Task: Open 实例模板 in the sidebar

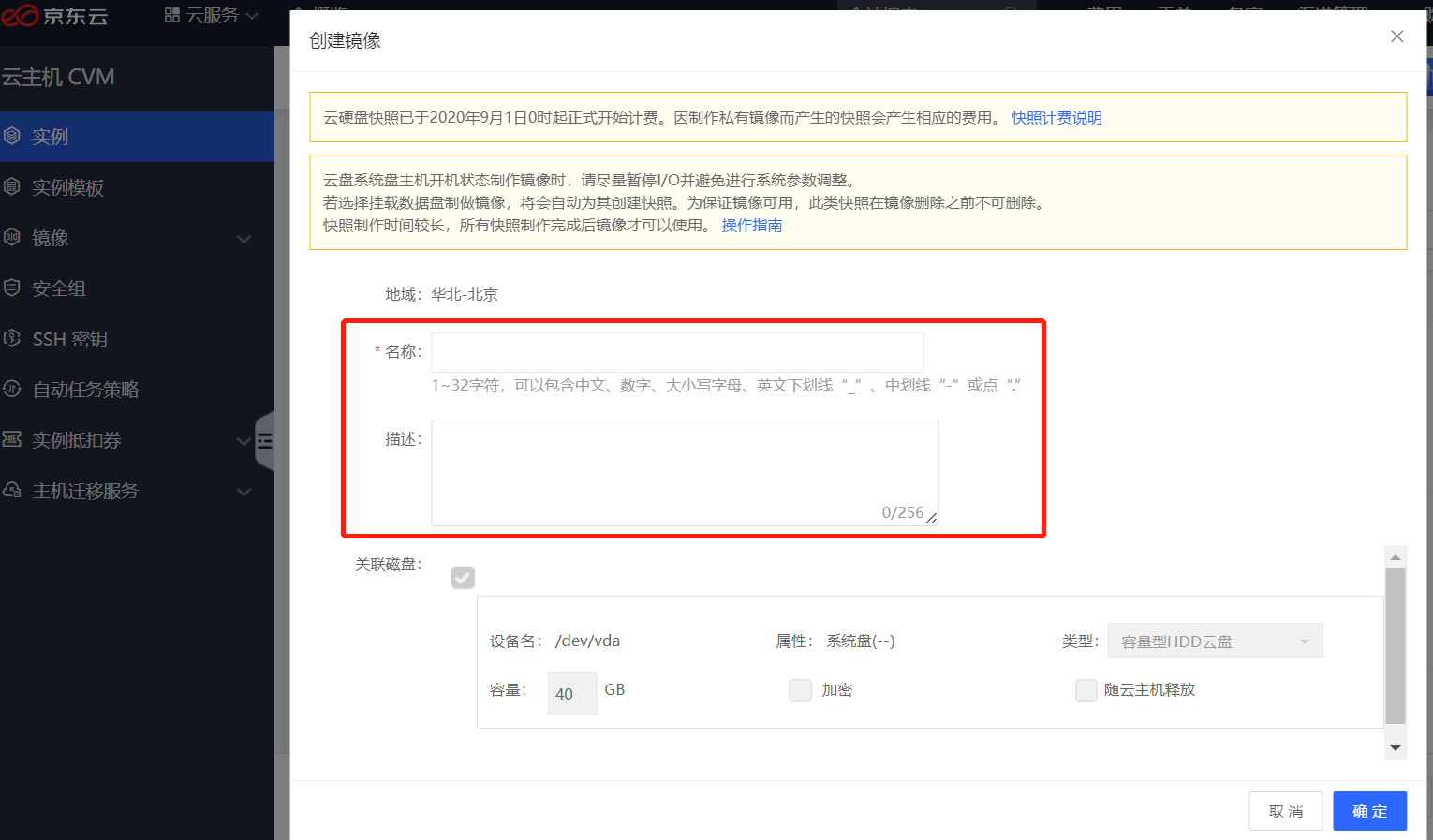Action: 137,187
